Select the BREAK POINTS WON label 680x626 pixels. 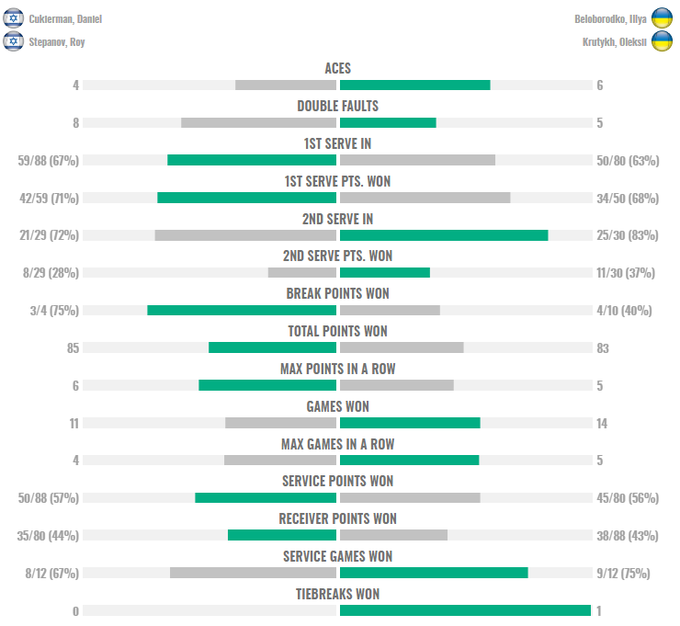(338, 294)
